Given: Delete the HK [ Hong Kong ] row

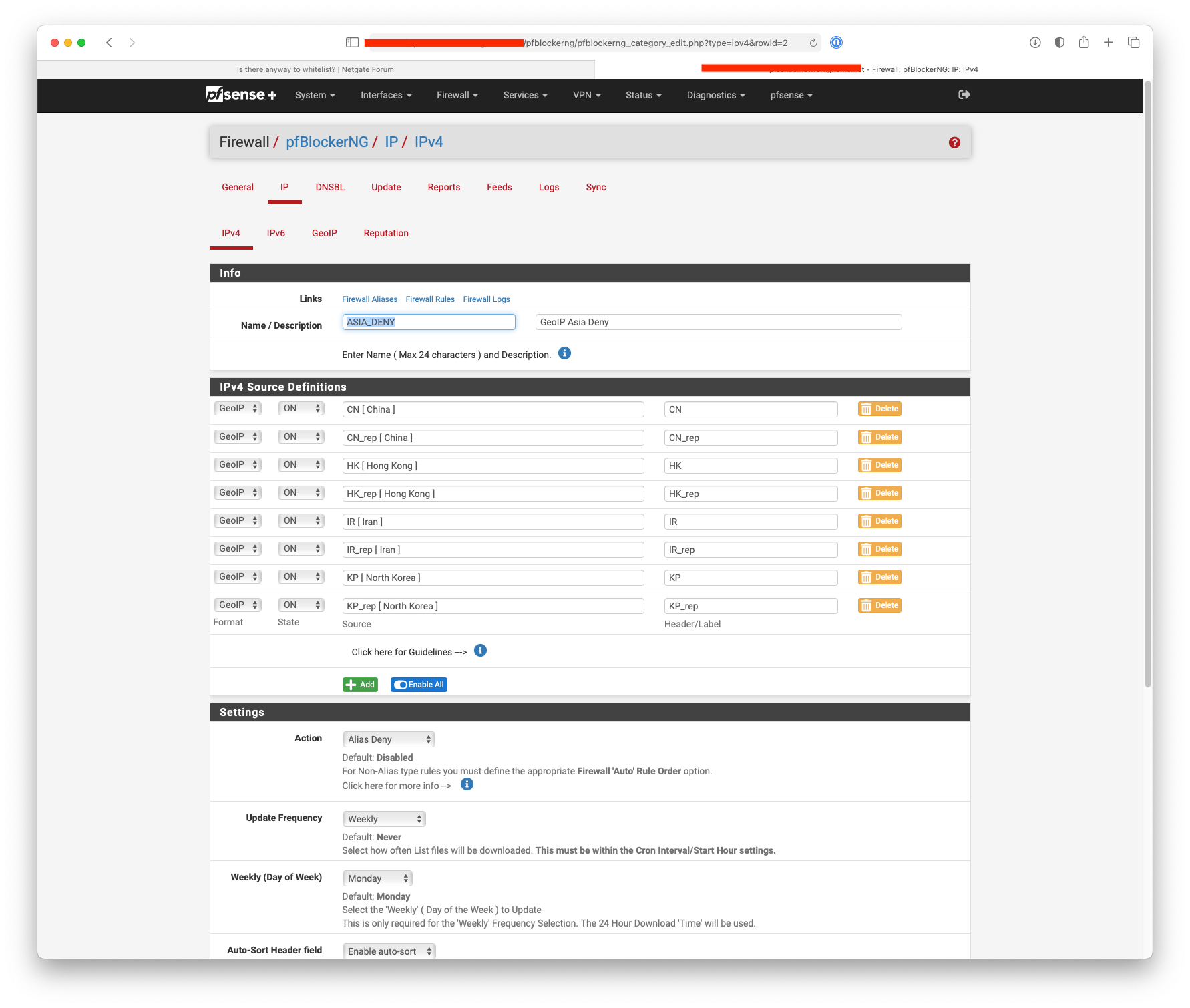Looking at the screenshot, I should pyautogui.click(x=879, y=465).
